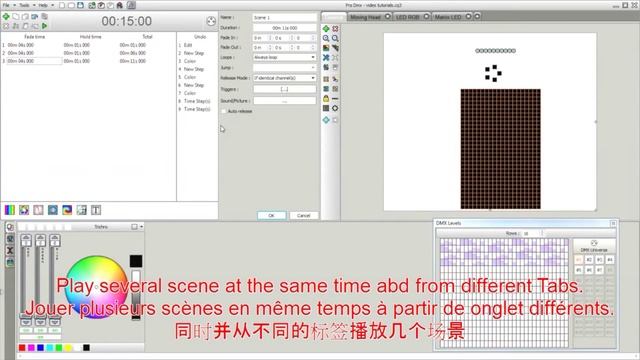
Task: Click the horizontal line shape icon
Action: [x=335, y=98]
